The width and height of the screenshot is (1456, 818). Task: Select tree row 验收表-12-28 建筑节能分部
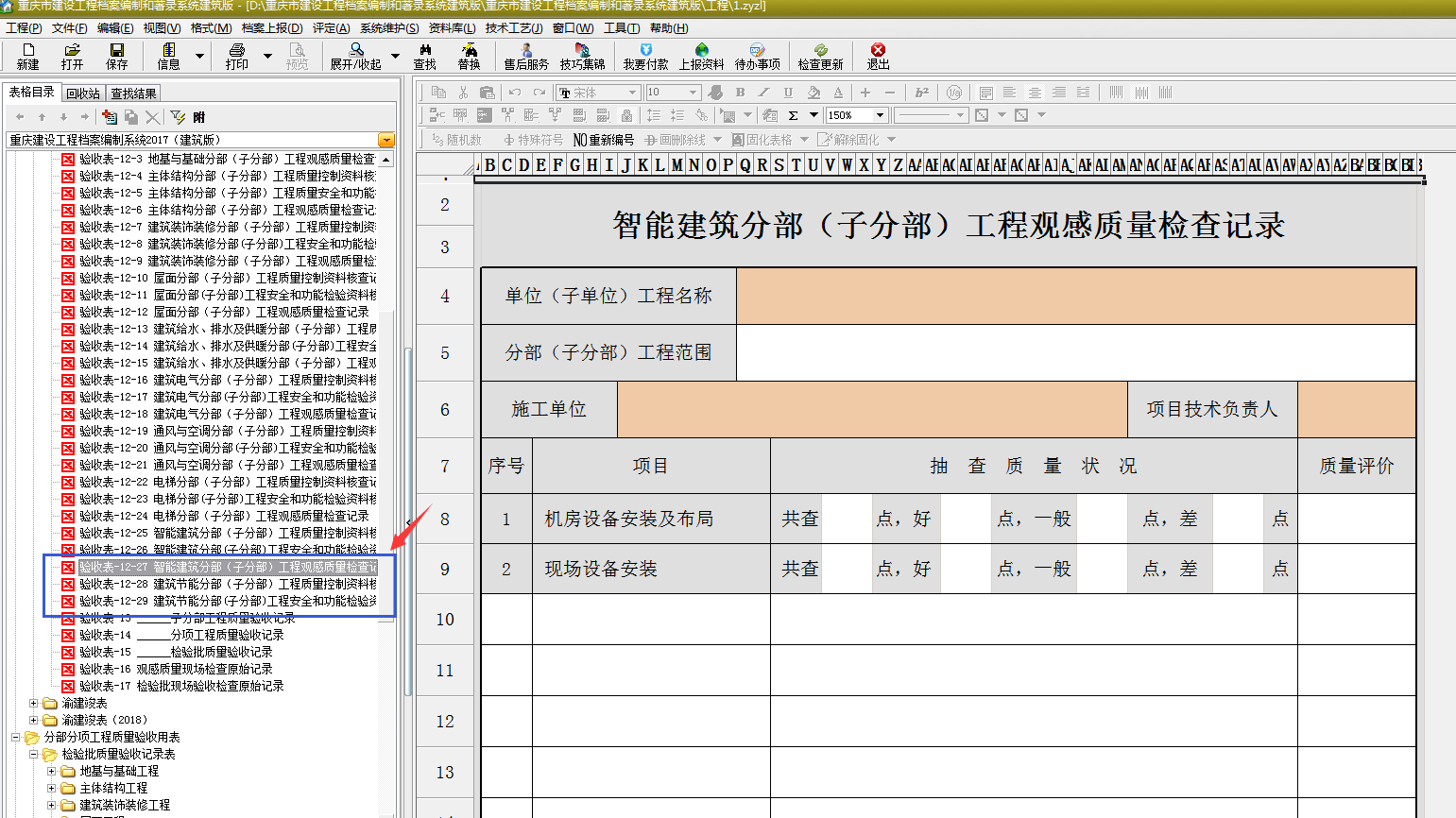click(x=228, y=584)
